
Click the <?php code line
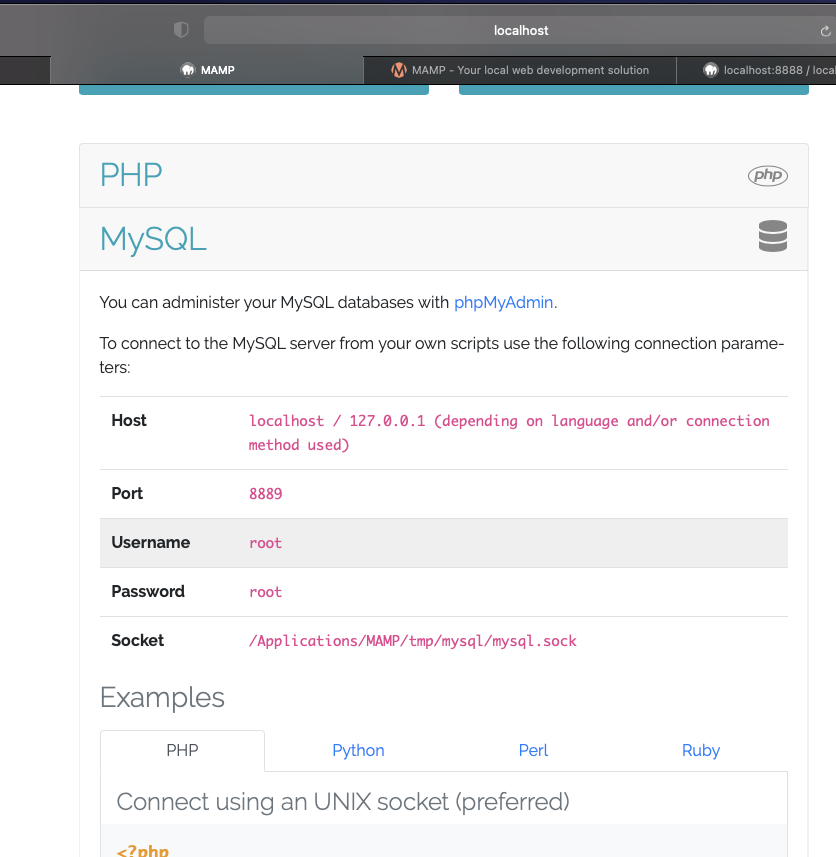tap(143, 850)
